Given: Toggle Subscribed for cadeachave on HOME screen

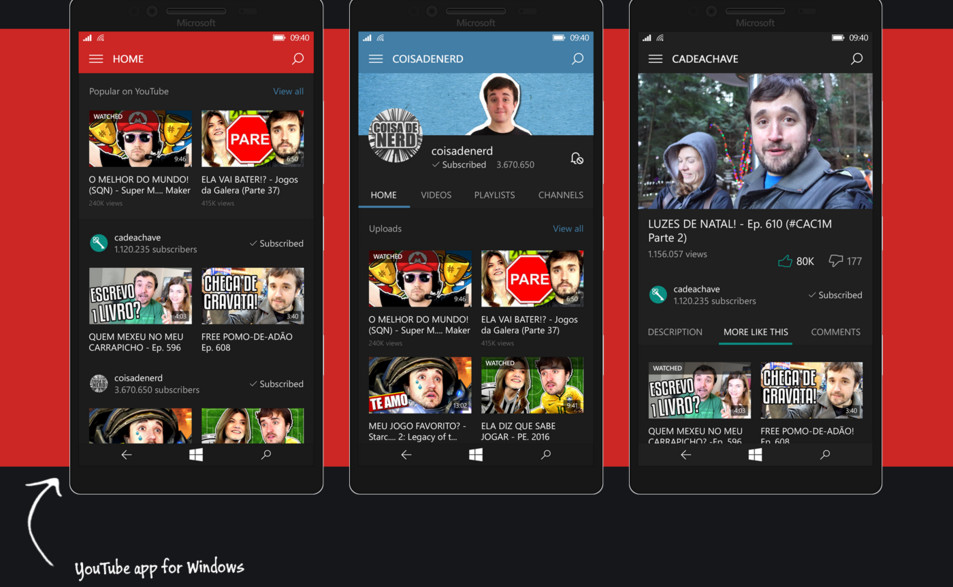Looking at the screenshot, I should pos(276,243).
